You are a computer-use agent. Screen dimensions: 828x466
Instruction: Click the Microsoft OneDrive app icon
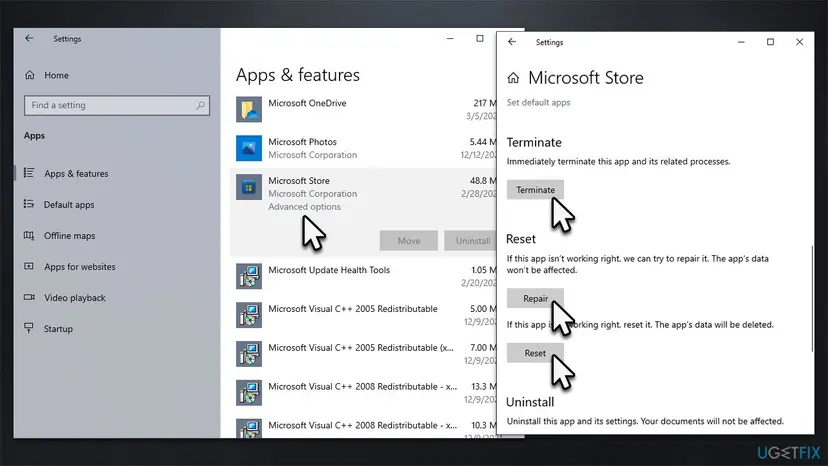(x=249, y=109)
